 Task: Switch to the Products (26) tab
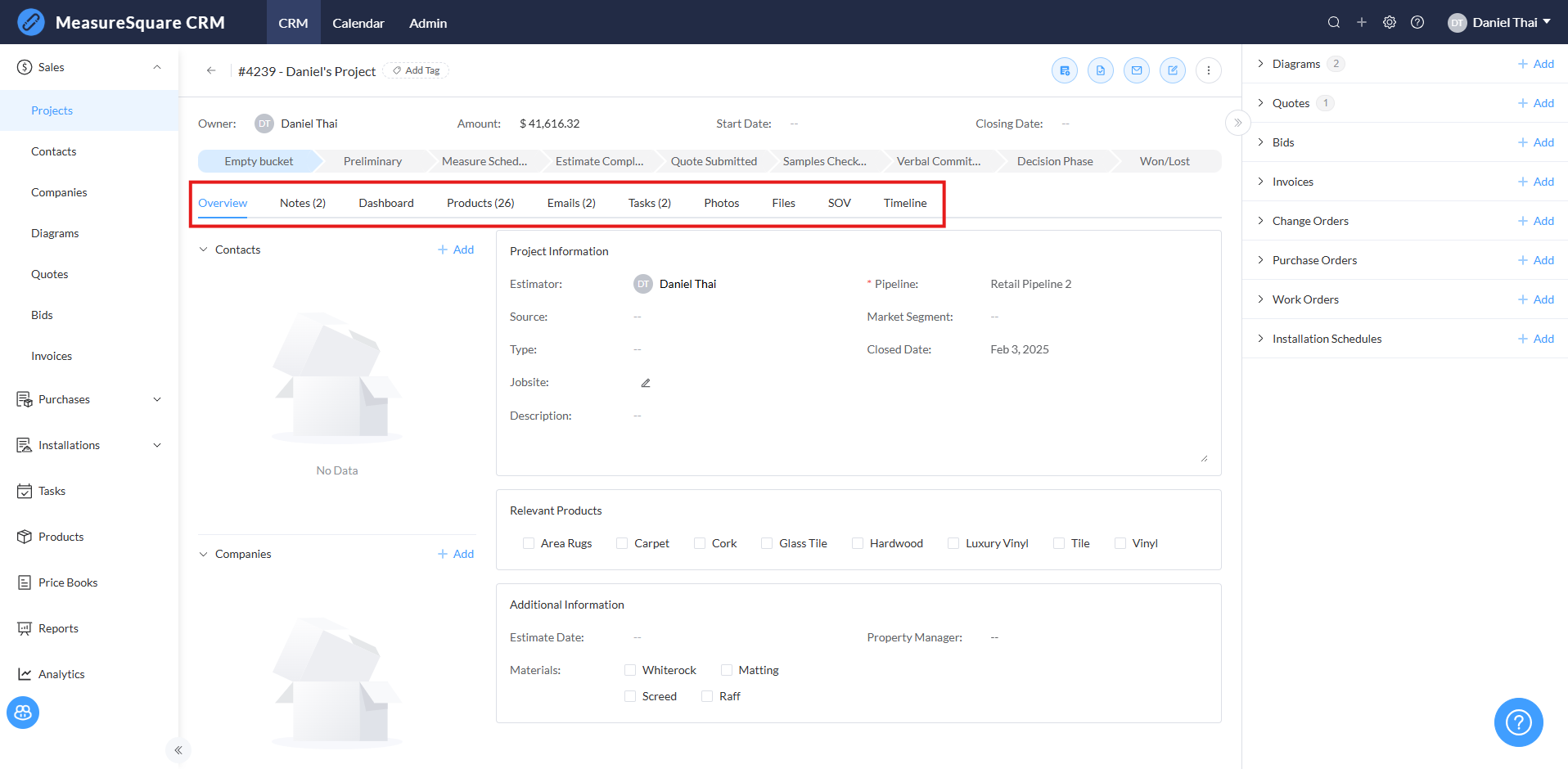click(480, 203)
